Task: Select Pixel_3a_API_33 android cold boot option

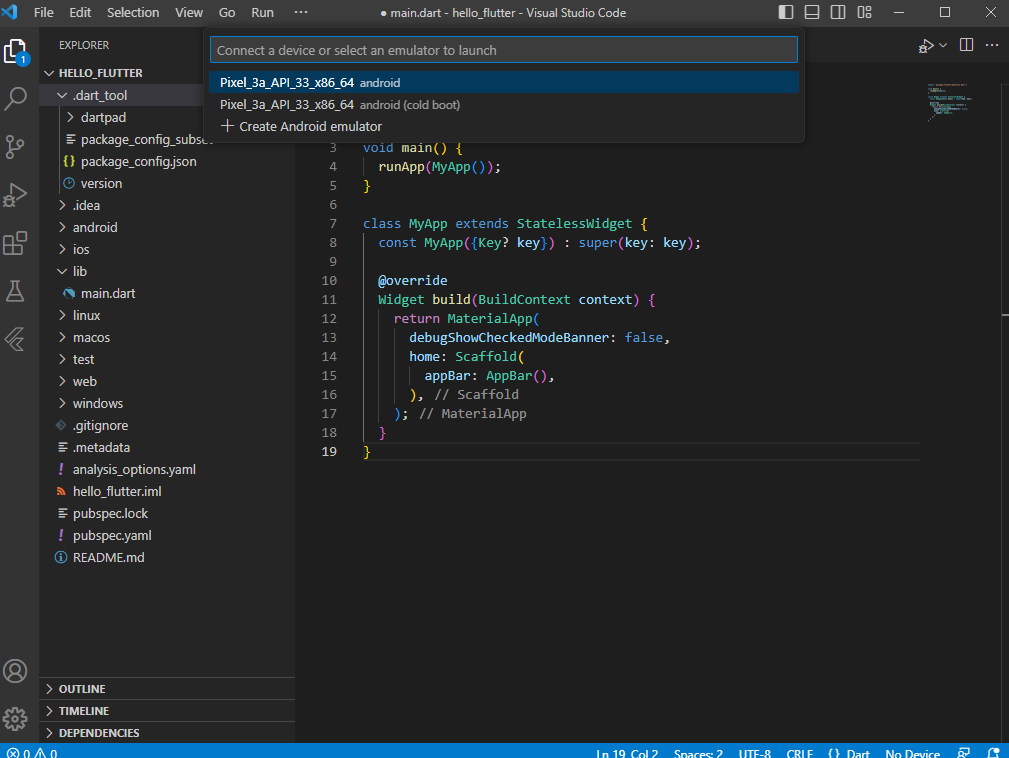Action: [x=504, y=104]
